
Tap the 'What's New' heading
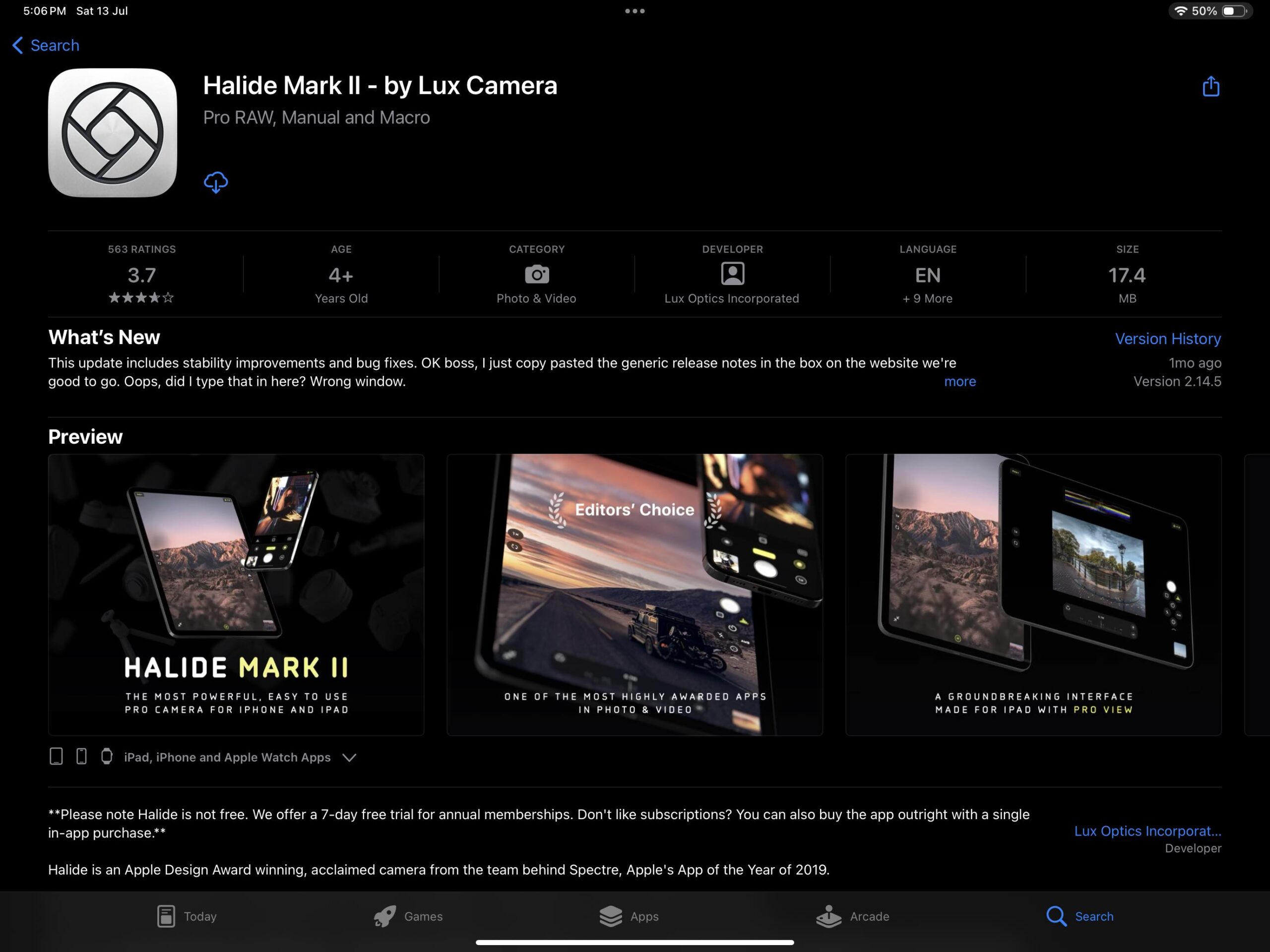coord(104,338)
